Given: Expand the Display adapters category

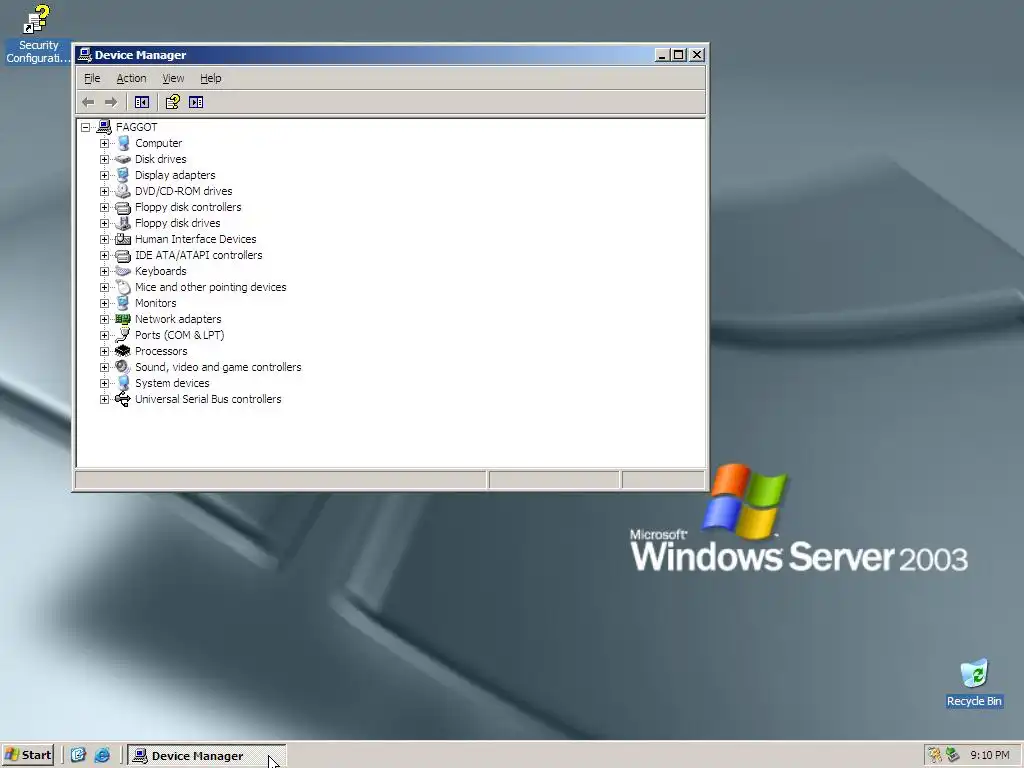Looking at the screenshot, I should [x=104, y=175].
